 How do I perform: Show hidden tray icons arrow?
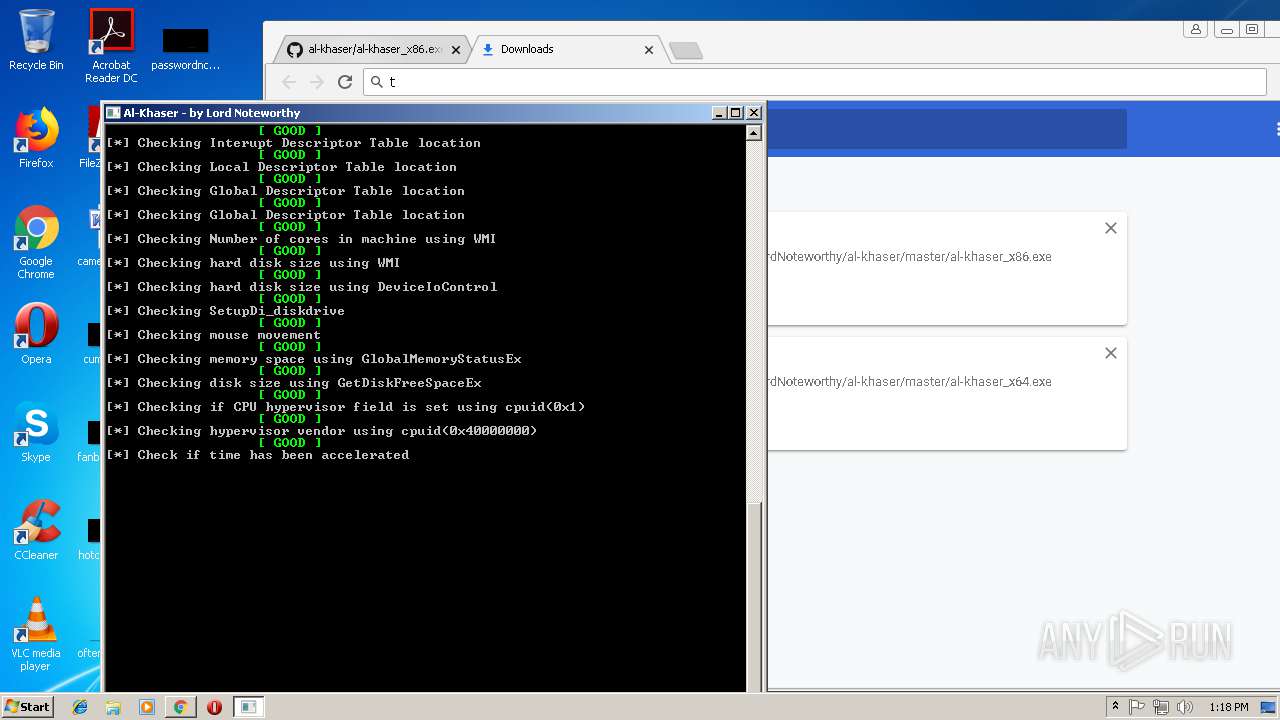point(1115,707)
